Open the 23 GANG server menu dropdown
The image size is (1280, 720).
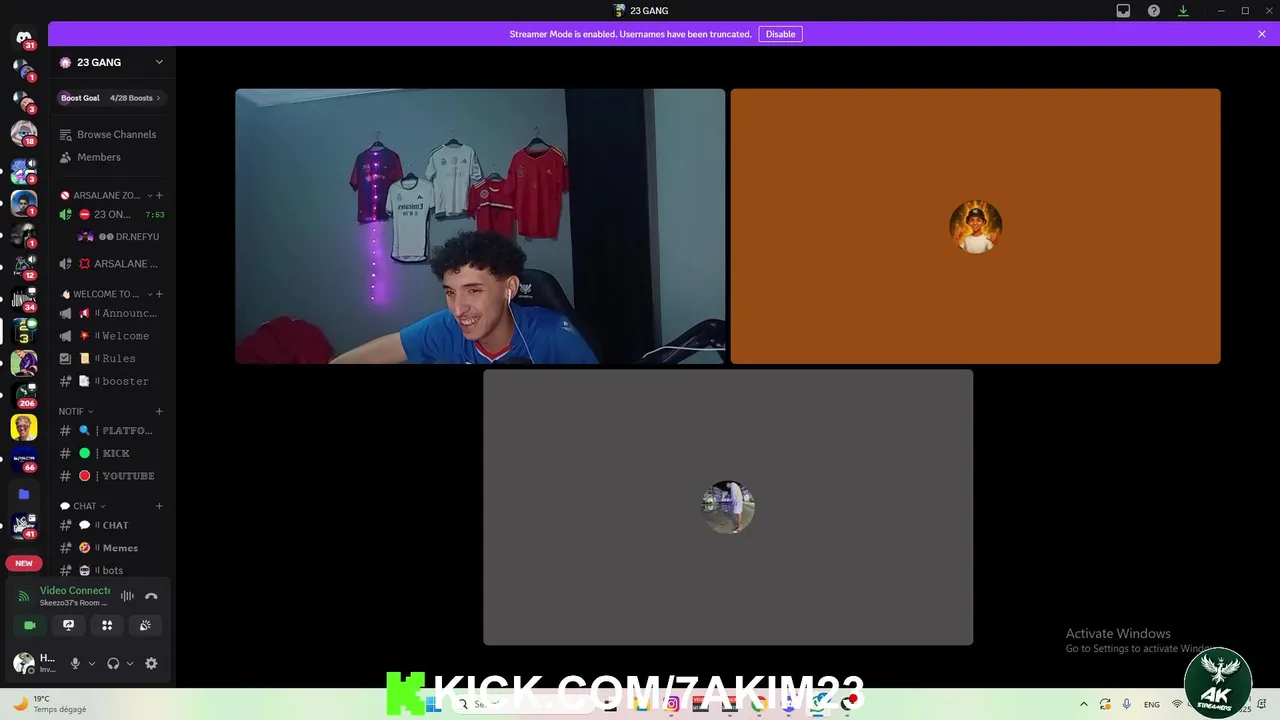(x=159, y=62)
